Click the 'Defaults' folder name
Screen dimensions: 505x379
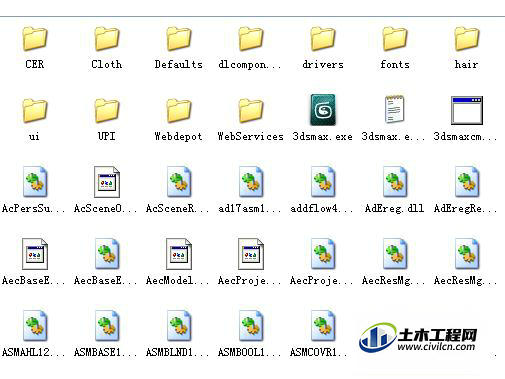coord(179,64)
